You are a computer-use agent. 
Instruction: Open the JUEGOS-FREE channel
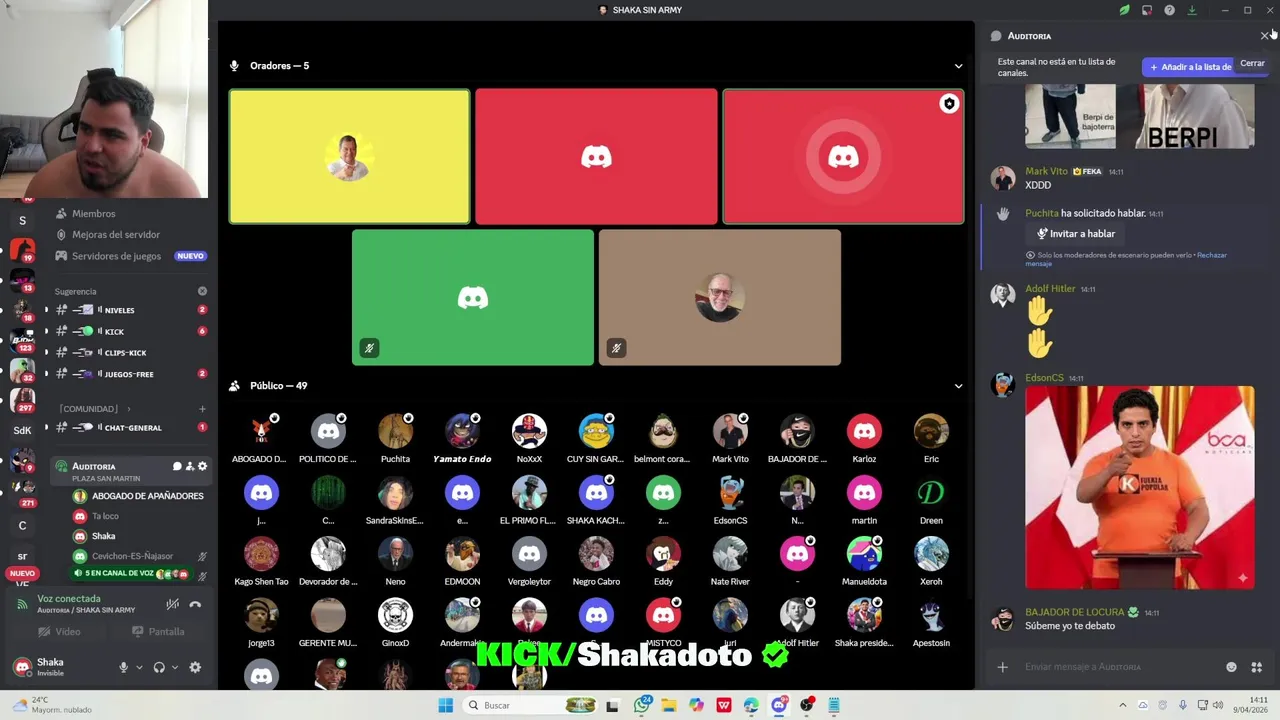pos(130,373)
